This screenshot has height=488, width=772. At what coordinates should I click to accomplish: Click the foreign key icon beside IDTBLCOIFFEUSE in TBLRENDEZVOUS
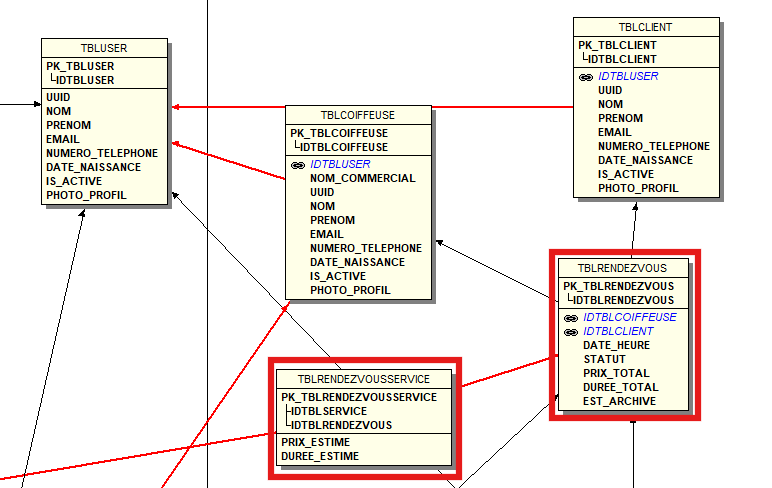click(571, 318)
